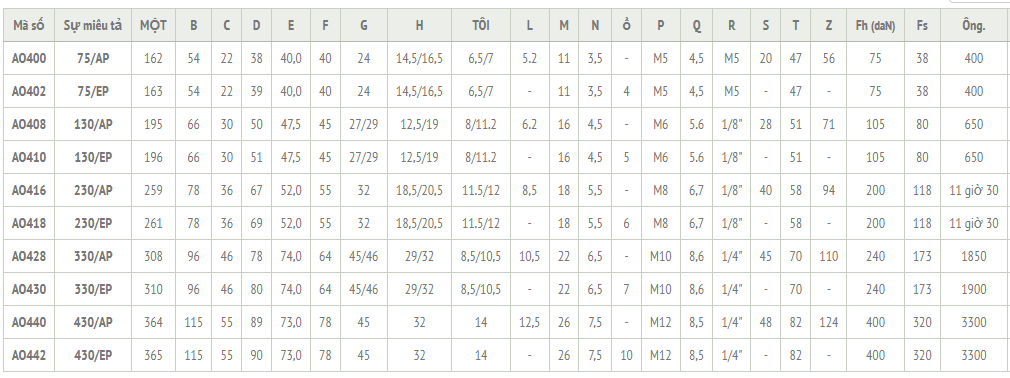Screen dimensions: 1010x378
Task: Click the 75/AP description cell
Action: click(93, 59)
